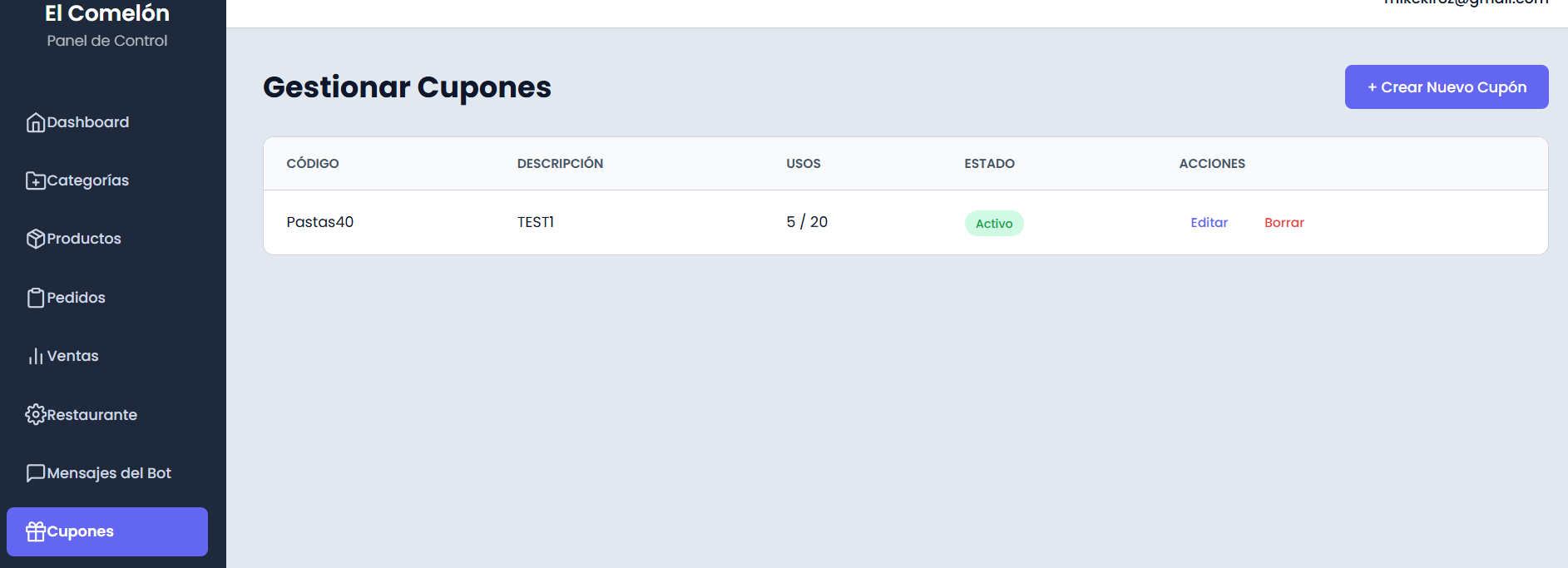
Task: Click the Pedidos clipboard icon
Action: (x=35, y=298)
